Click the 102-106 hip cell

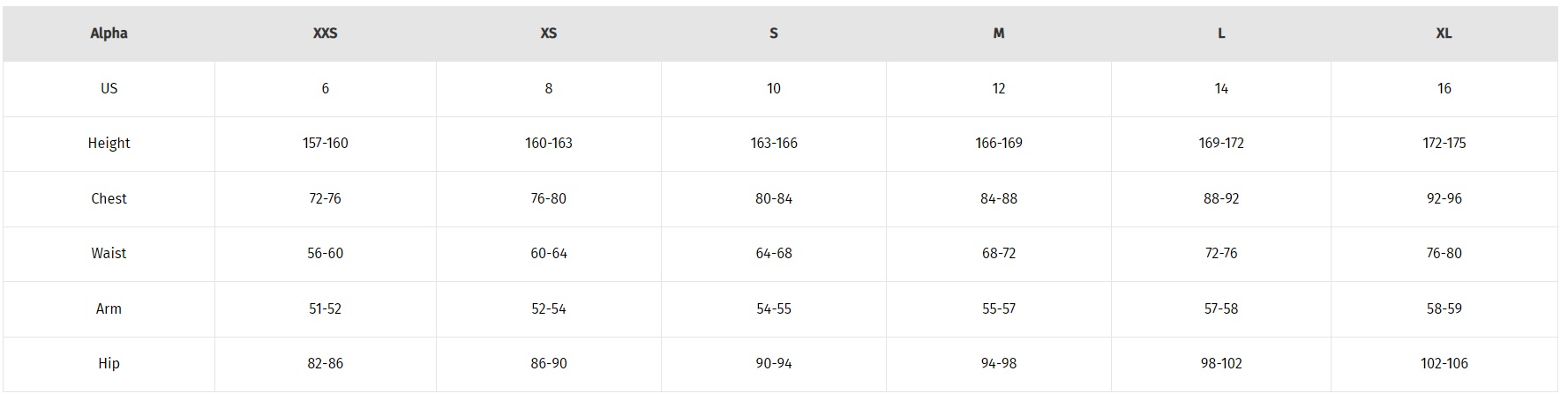pyautogui.click(x=1444, y=363)
